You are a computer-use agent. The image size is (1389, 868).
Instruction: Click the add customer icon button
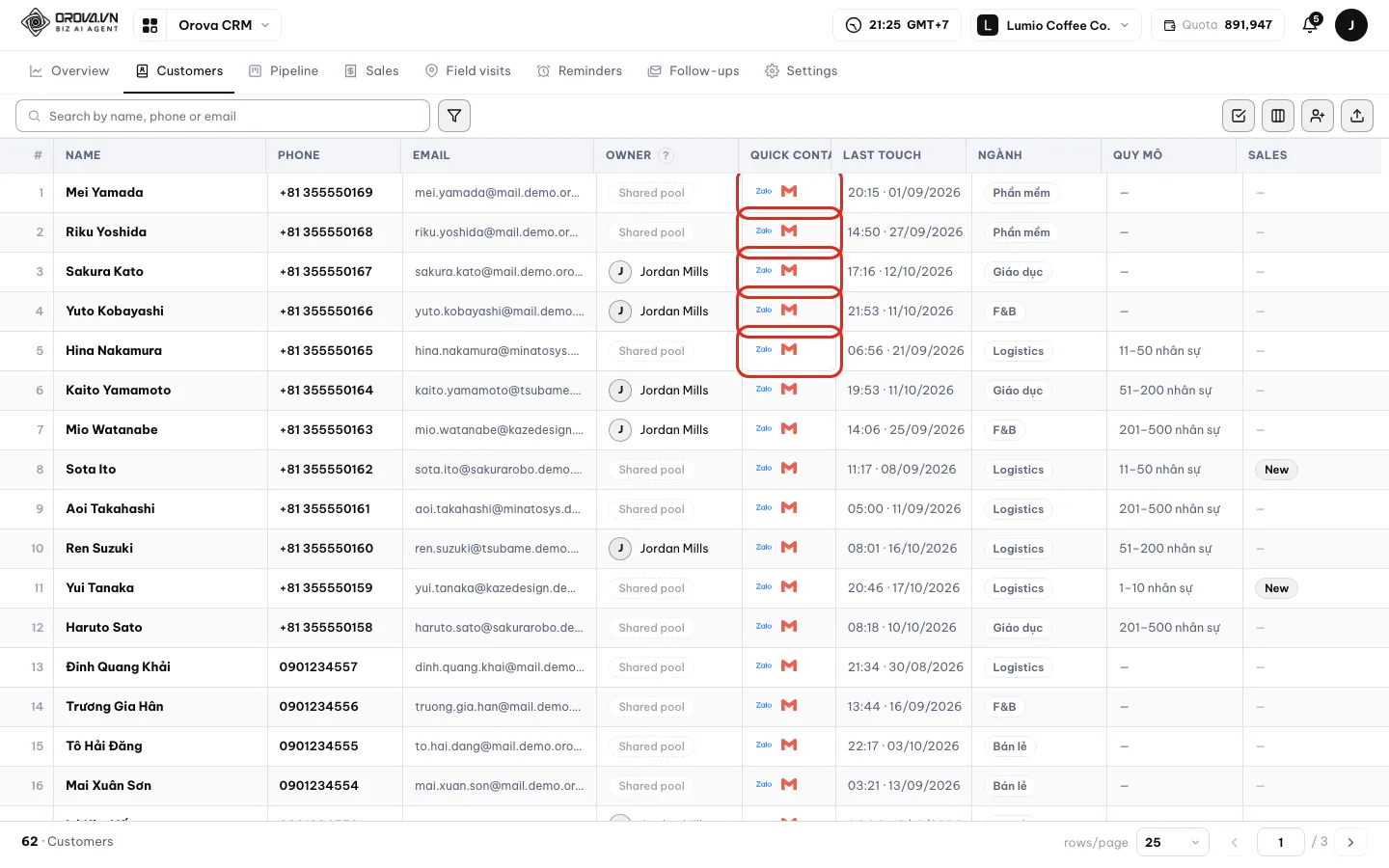pyautogui.click(x=1318, y=116)
